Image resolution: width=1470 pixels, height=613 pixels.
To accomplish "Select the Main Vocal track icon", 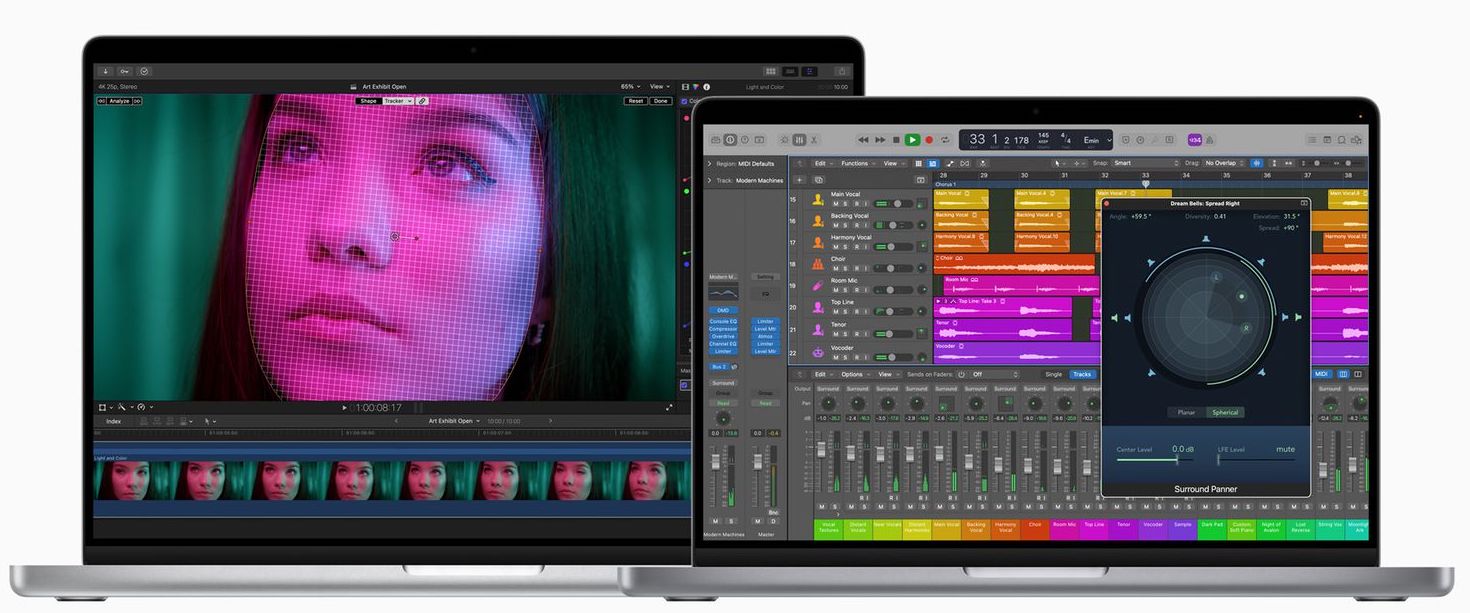I will coord(817,199).
